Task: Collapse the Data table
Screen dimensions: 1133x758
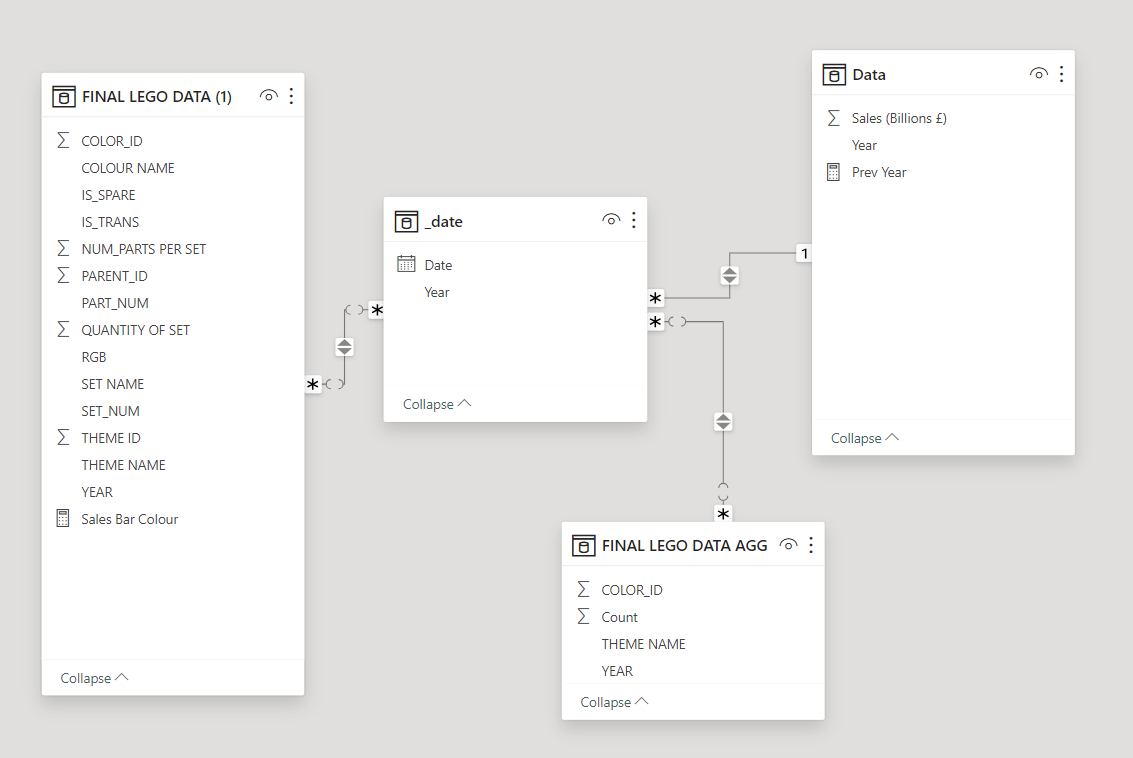Action: pos(864,438)
